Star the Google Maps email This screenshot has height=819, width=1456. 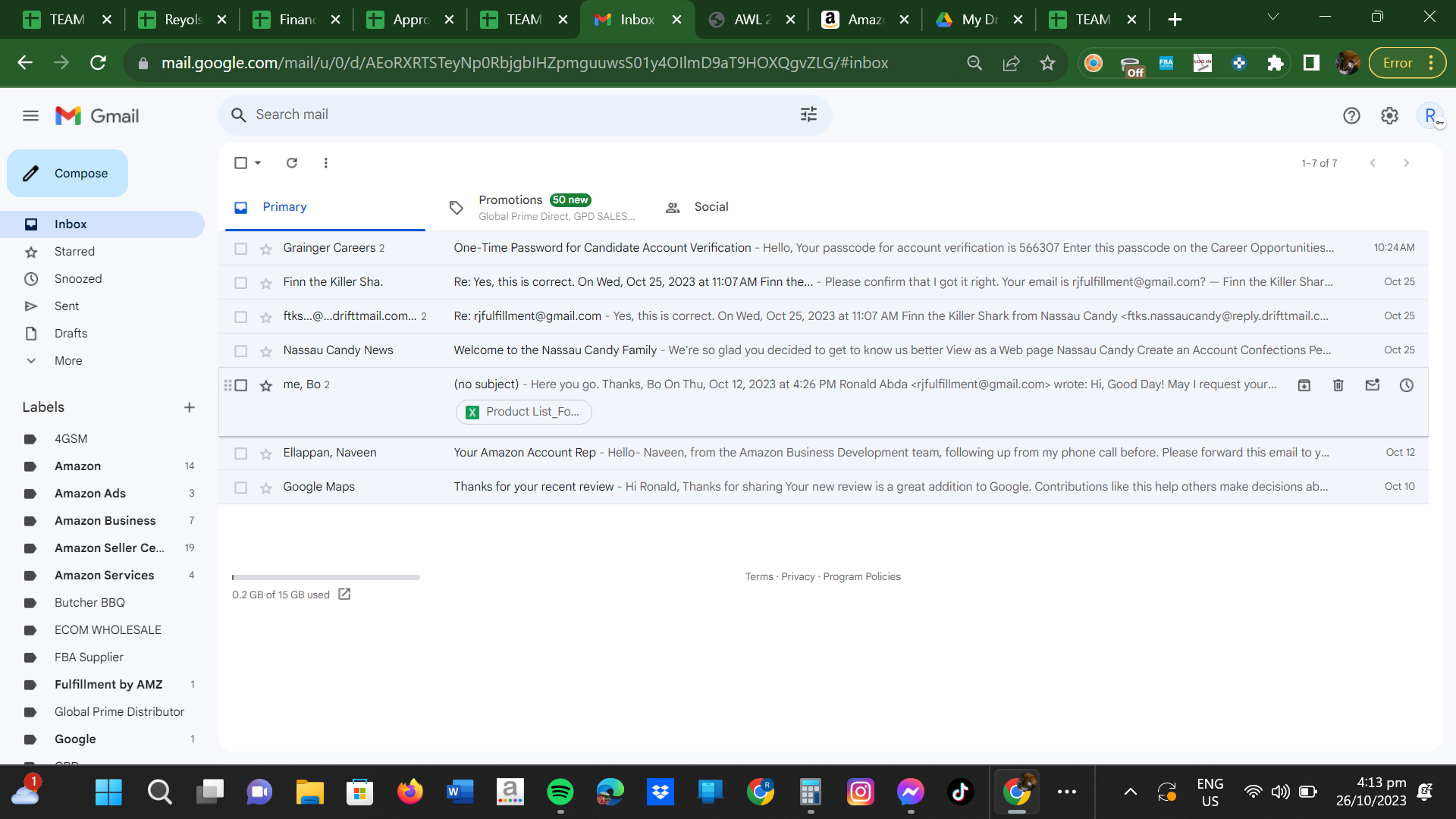pyautogui.click(x=266, y=488)
